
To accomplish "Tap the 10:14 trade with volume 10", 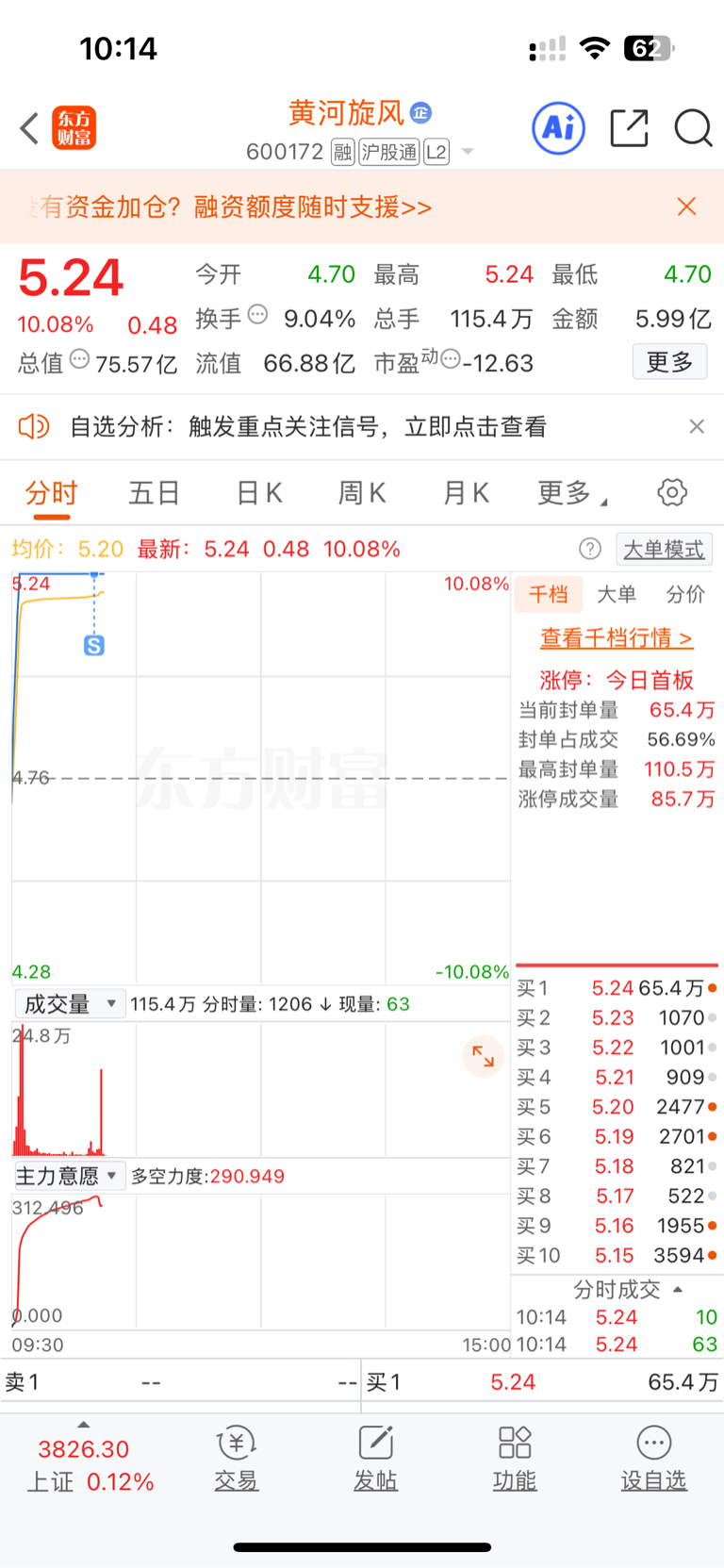I will click(617, 1317).
